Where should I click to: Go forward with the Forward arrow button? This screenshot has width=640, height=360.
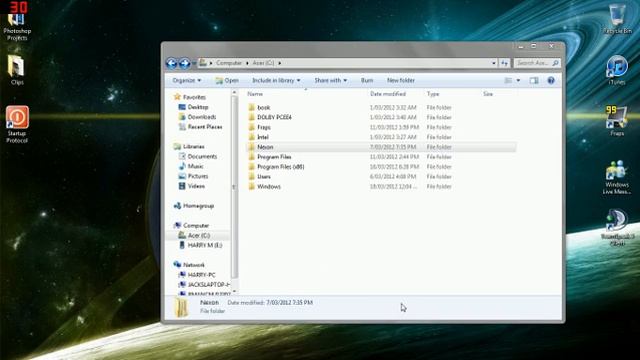[x=184, y=63]
